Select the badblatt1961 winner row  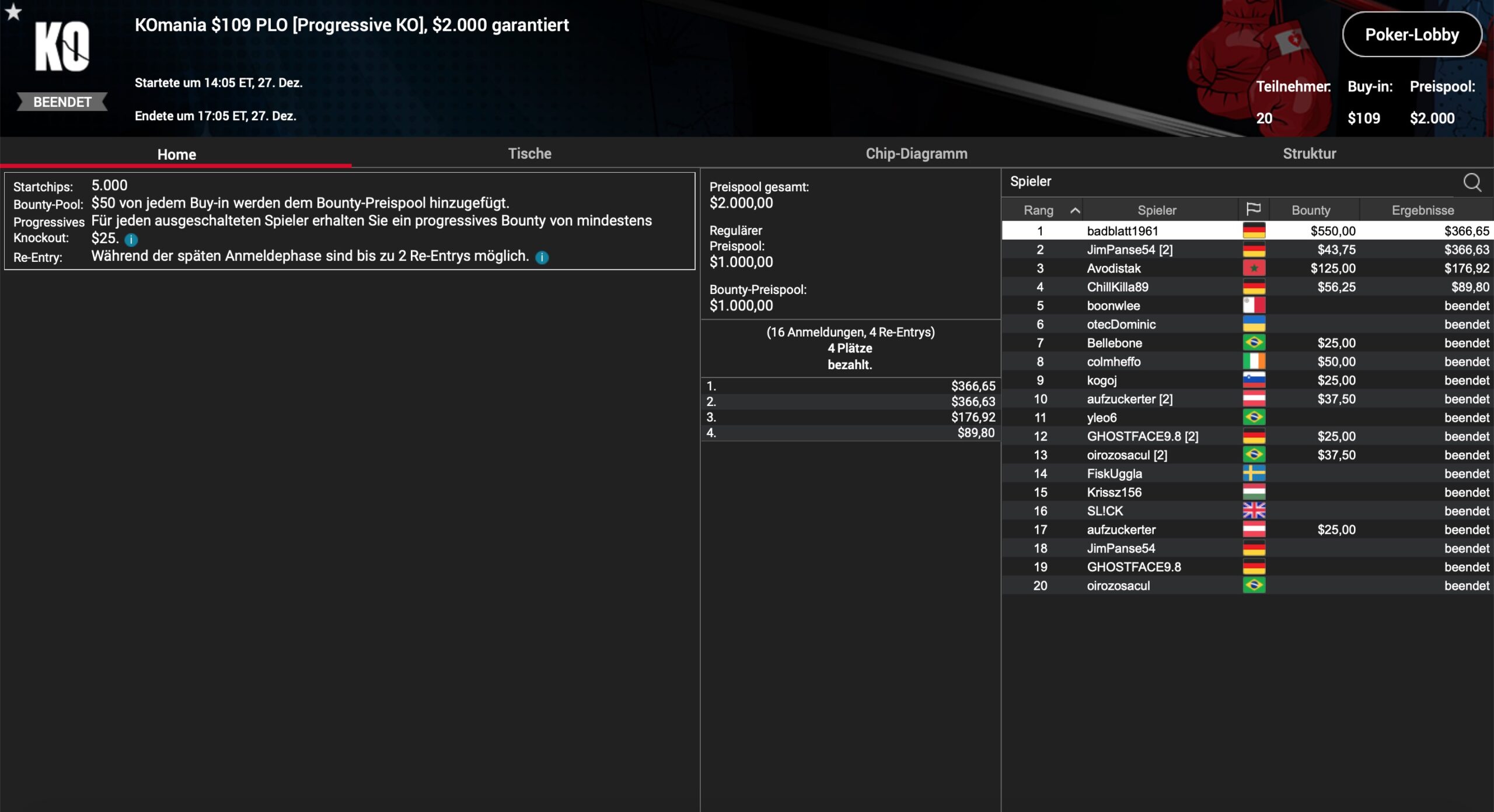click(1122, 231)
